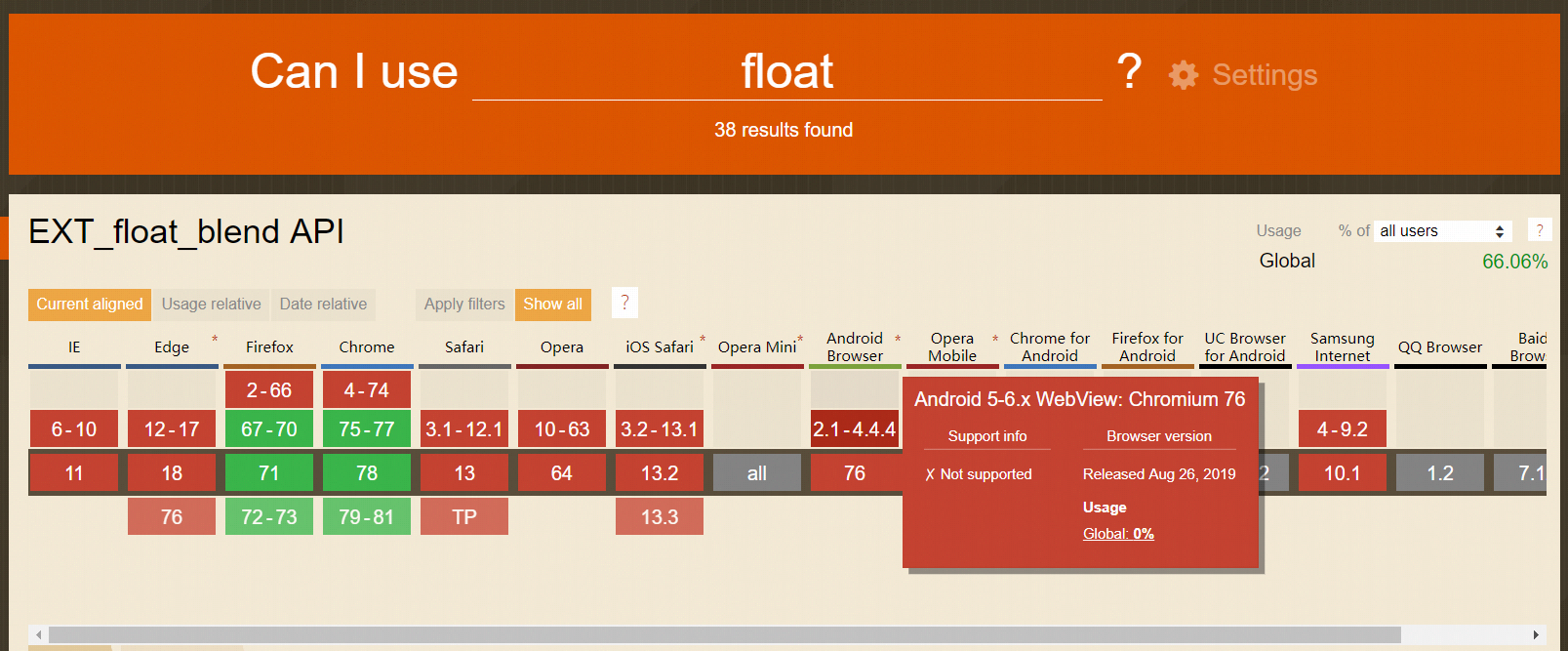
Task: Click the Edge note asterisk
Action: pos(215,340)
